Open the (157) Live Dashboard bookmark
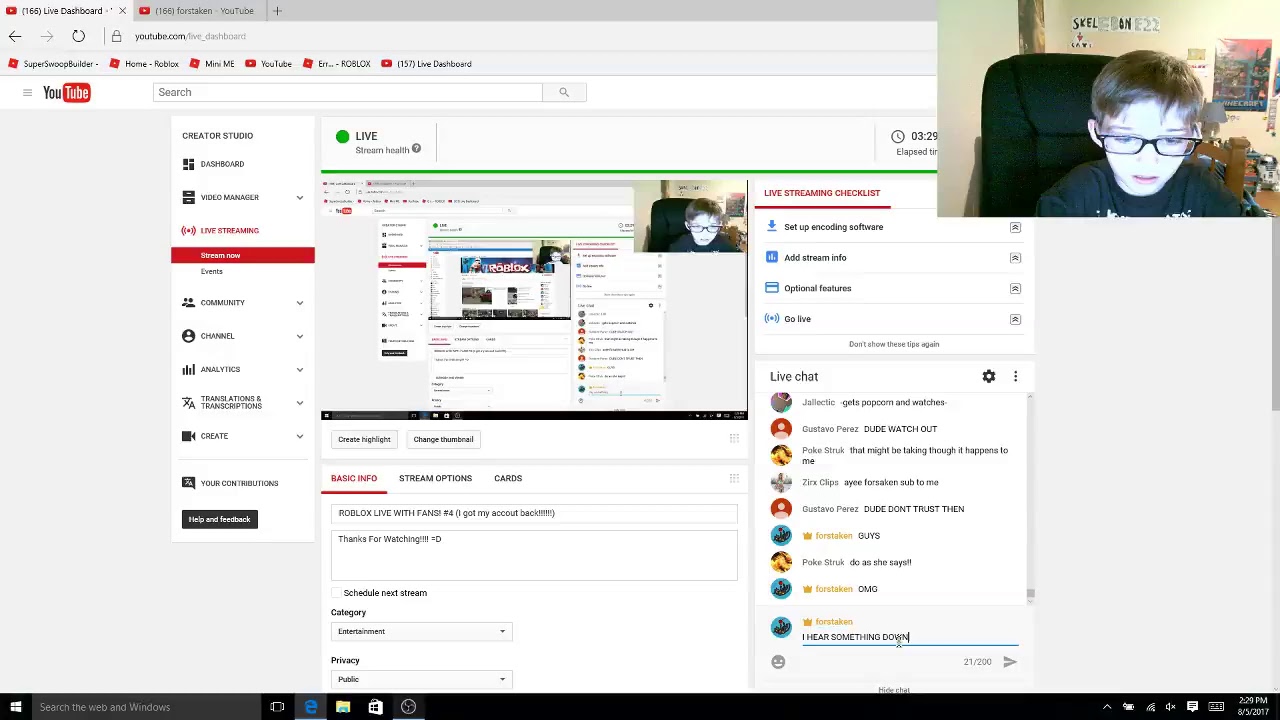The height and width of the screenshot is (720, 1280). [x=426, y=64]
